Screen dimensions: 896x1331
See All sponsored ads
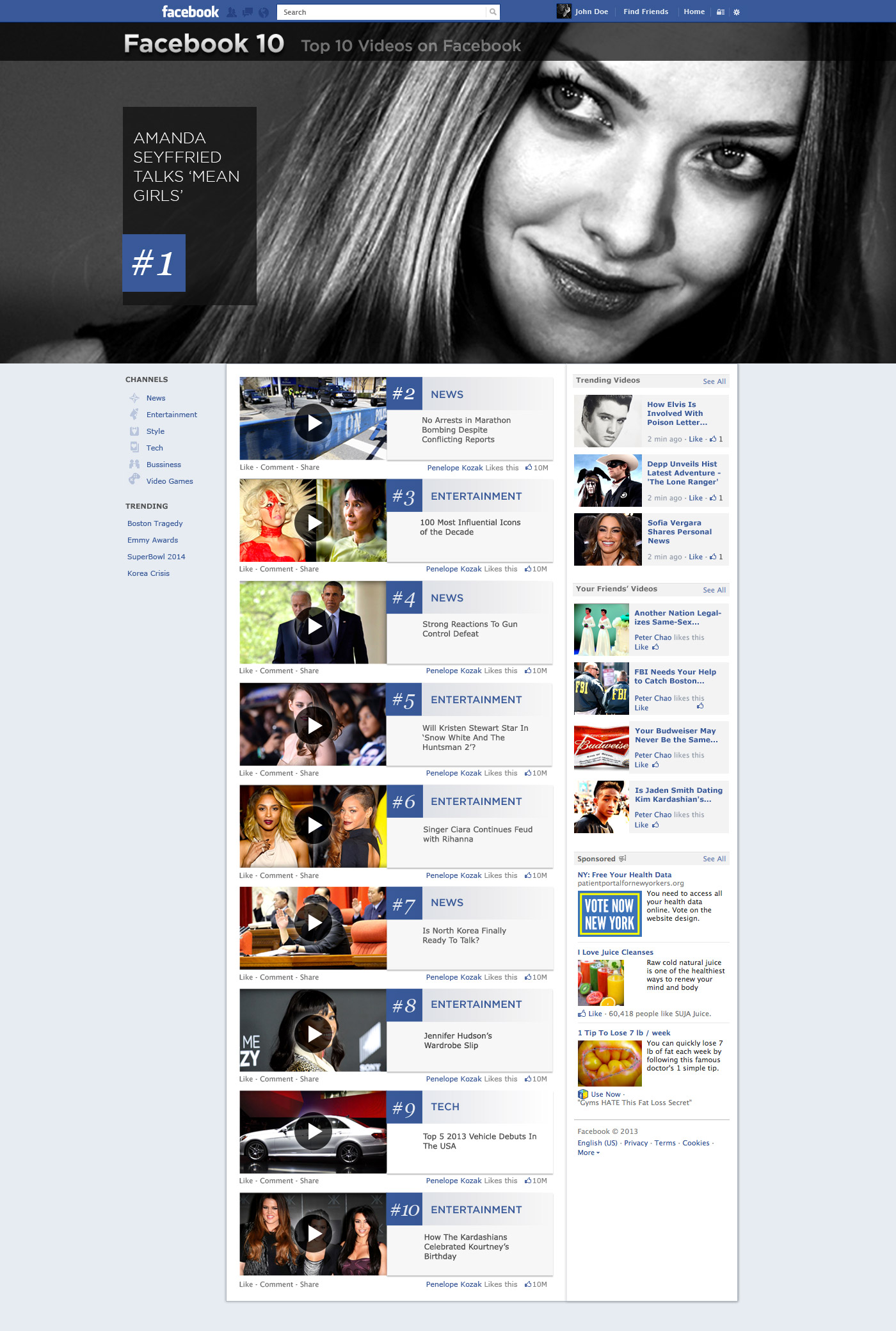coord(714,859)
